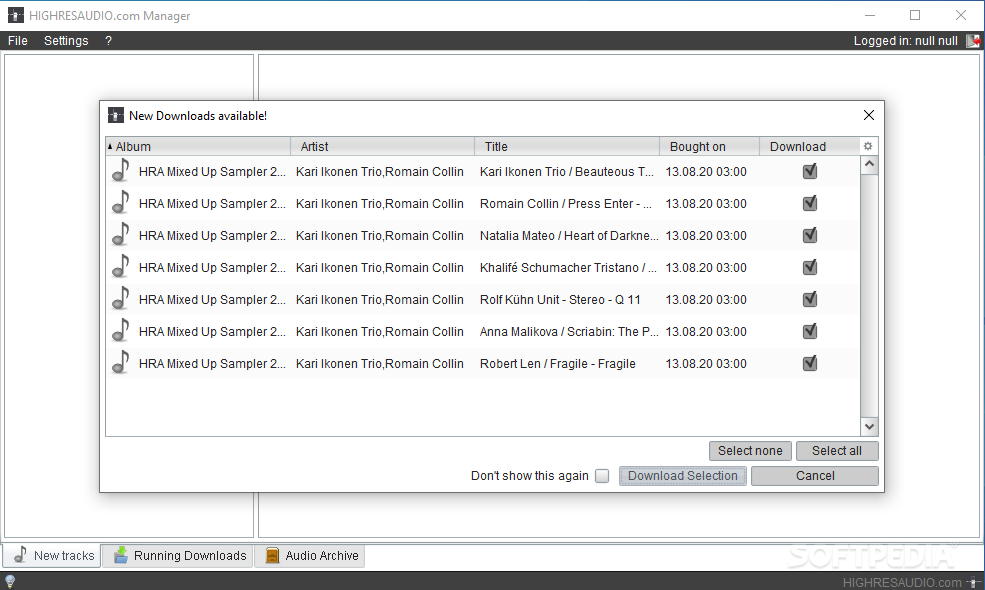Sort the list by Title column header
985x590 pixels.
click(x=567, y=146)
